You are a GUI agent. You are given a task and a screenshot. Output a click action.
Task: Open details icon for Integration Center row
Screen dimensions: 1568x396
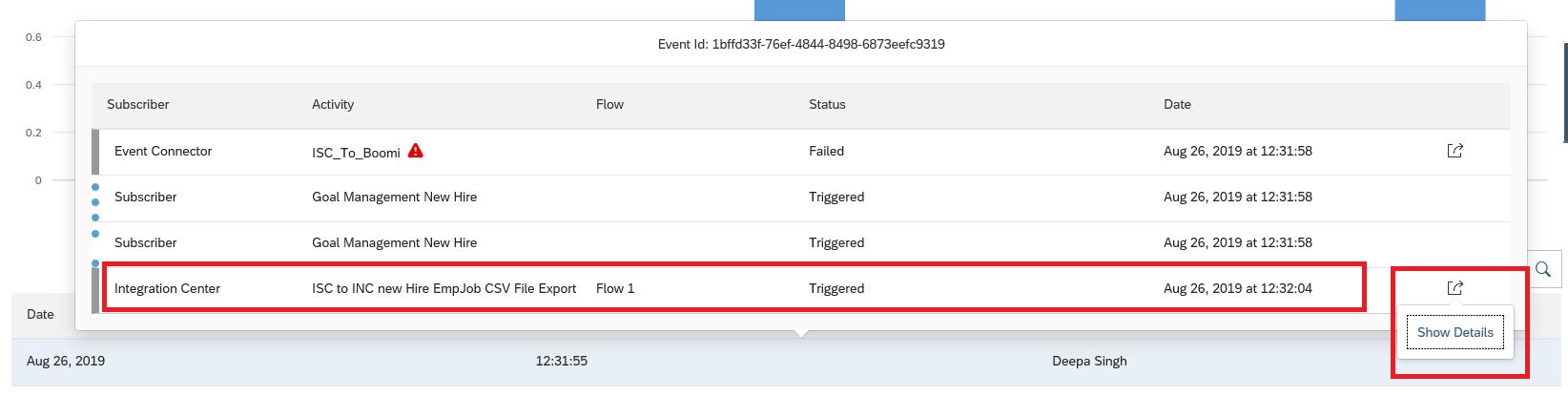coord(1455,288)
